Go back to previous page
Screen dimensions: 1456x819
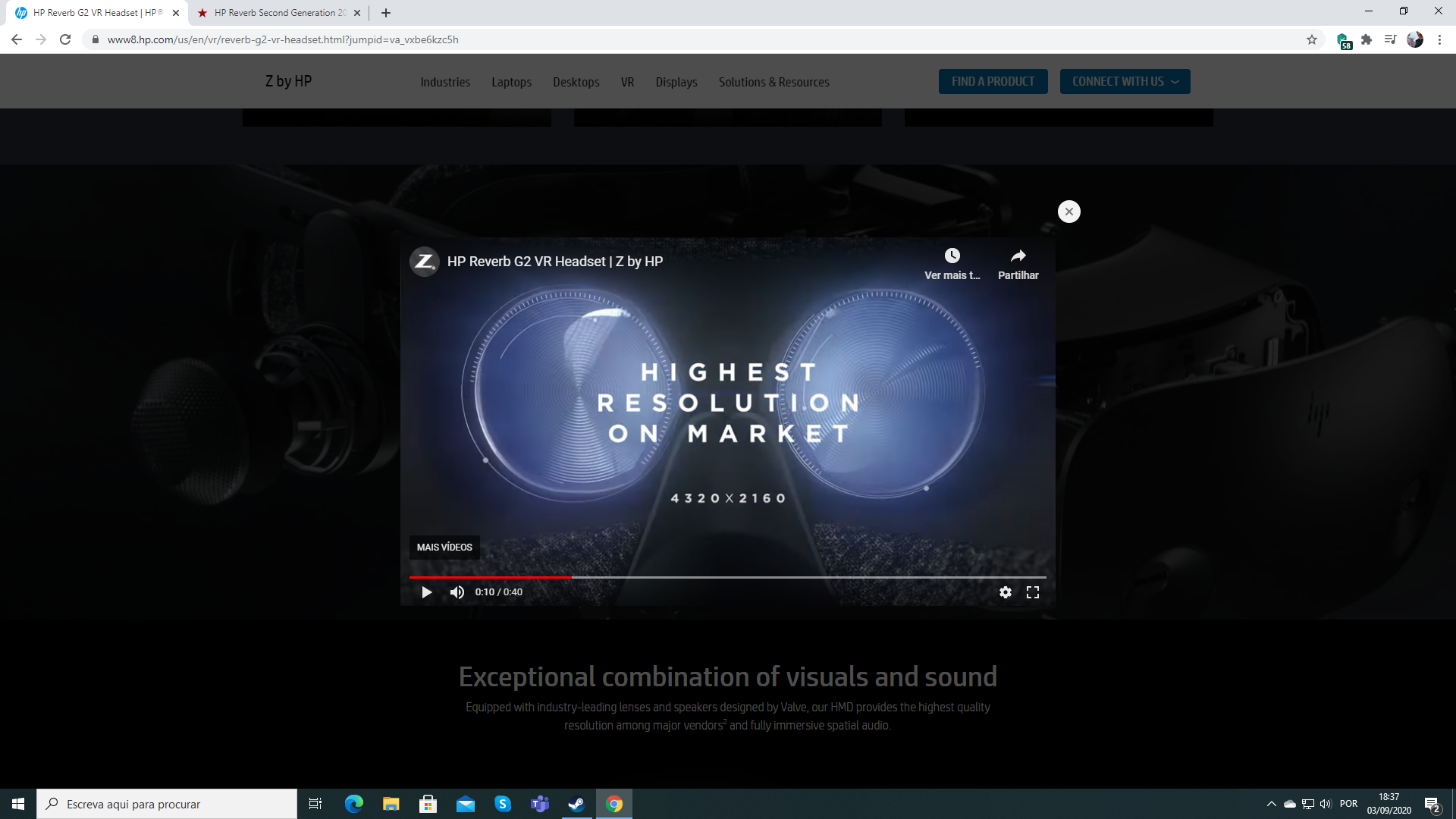tap(17, 39)
